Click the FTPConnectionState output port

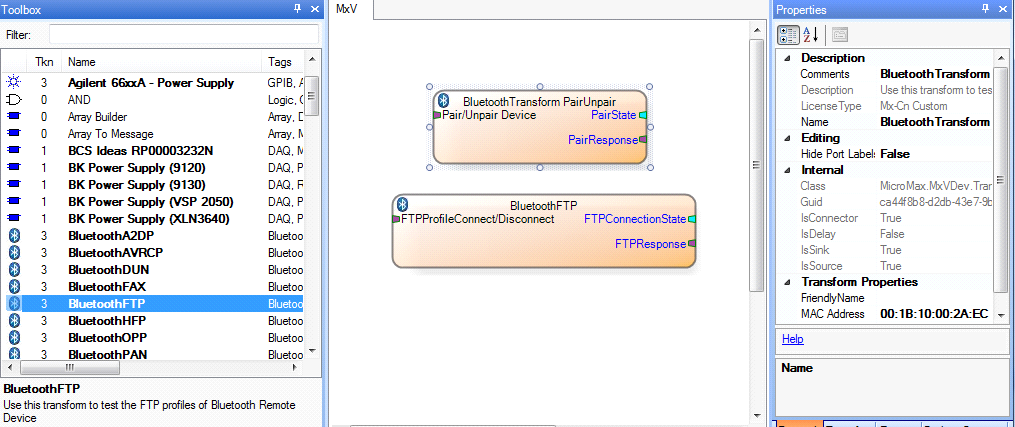[691, 219]
